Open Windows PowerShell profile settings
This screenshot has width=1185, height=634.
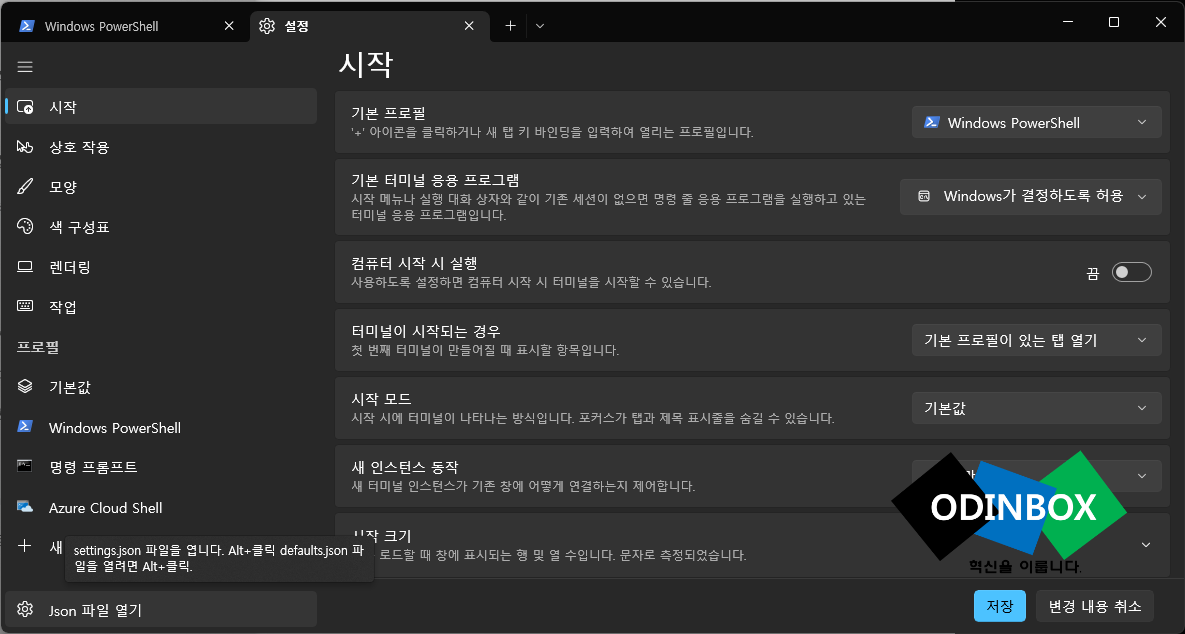pos(161,427)
